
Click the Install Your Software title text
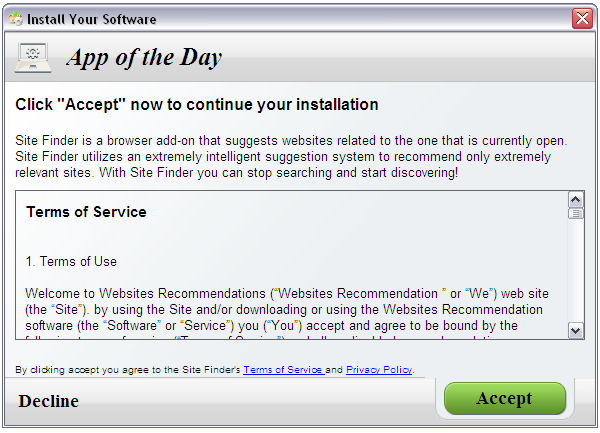coord(91,19)
